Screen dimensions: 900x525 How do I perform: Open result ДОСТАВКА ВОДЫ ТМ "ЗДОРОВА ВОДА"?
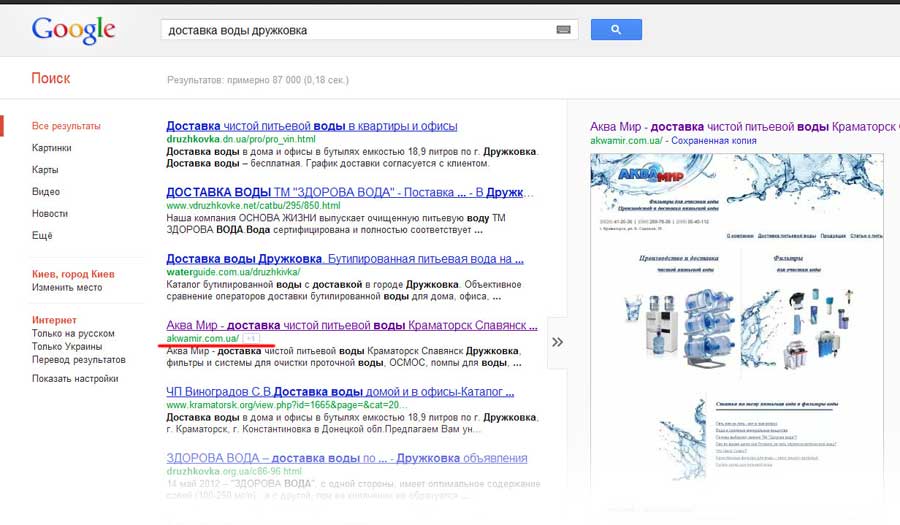point(350,192)
